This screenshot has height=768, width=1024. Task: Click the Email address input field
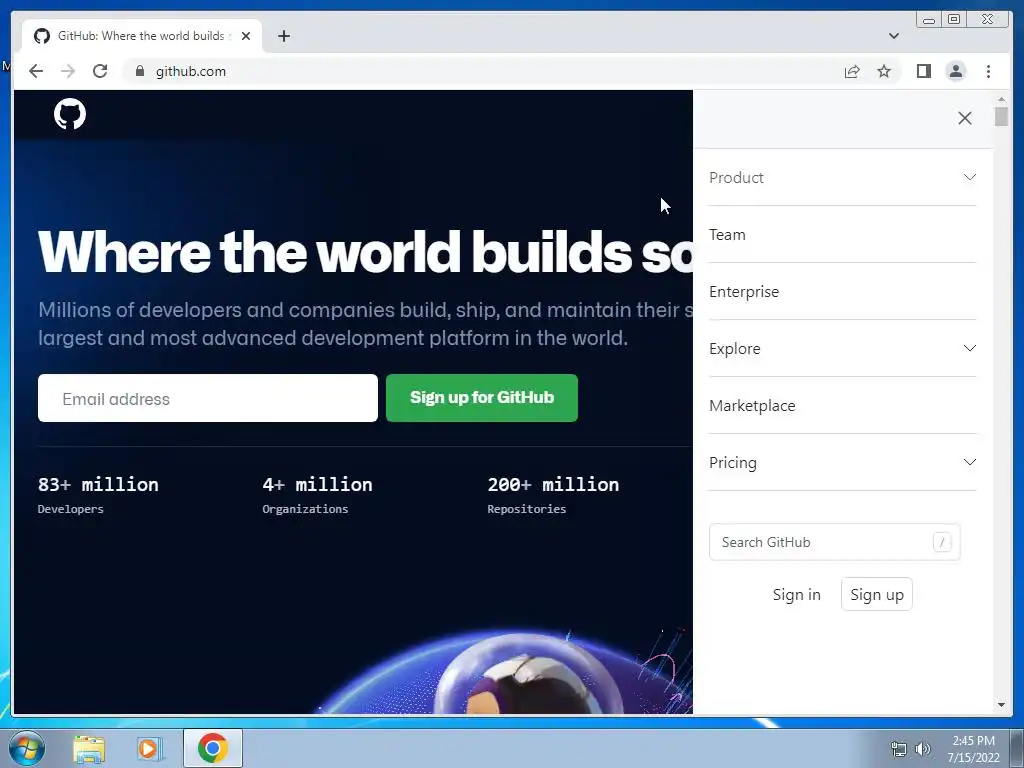[x=208, y=398]
